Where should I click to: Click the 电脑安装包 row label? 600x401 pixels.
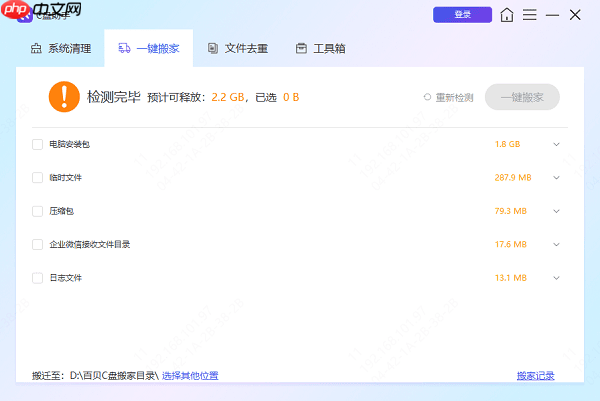pos(69,144)
